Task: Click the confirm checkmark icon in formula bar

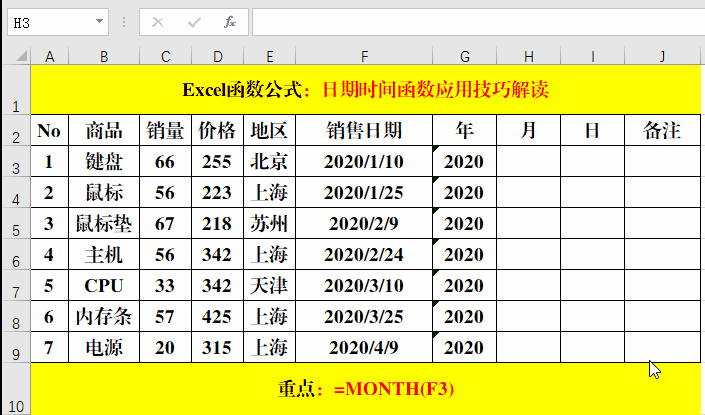Action: (x=194, y=22)
